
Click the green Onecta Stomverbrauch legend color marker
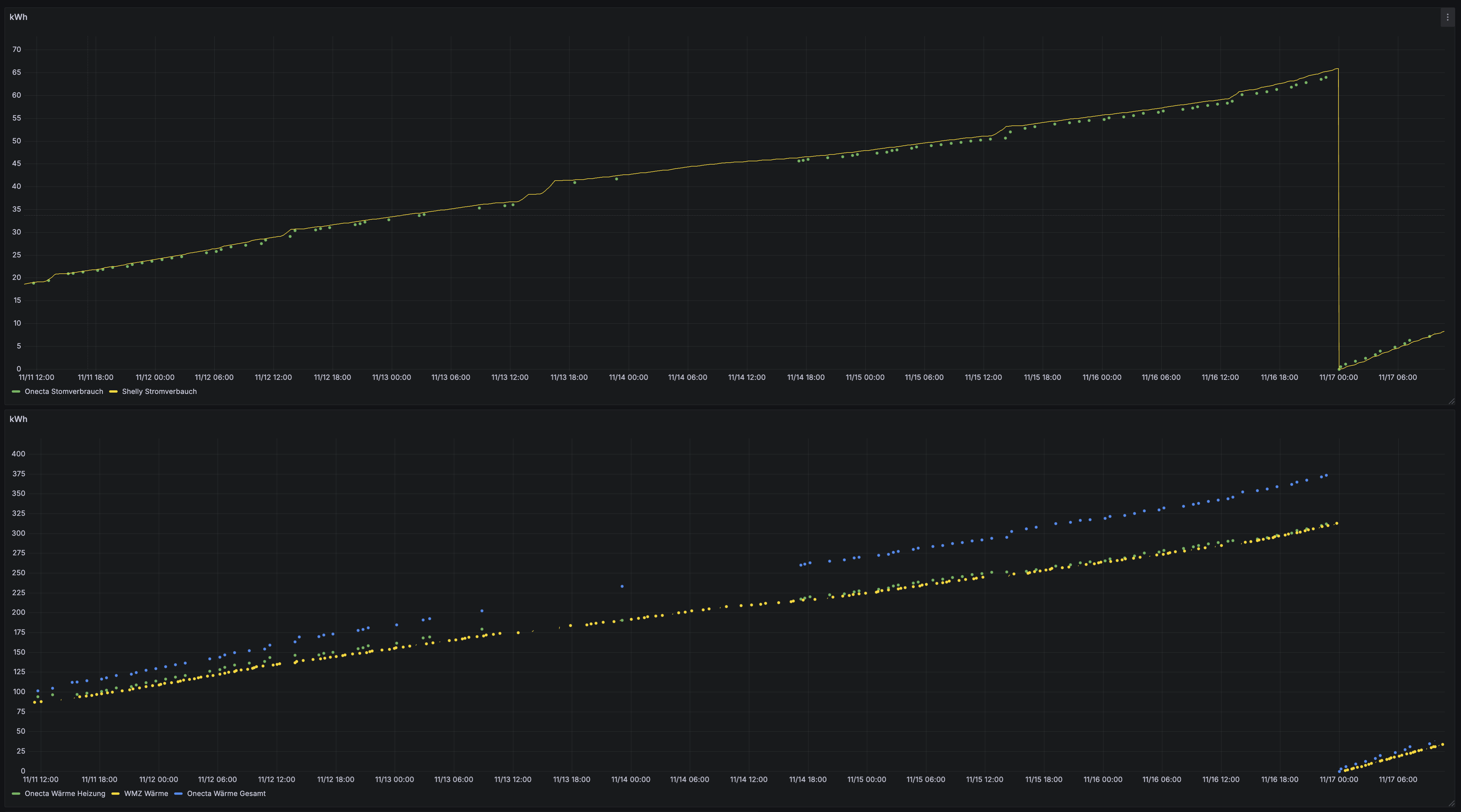point(16,392)
